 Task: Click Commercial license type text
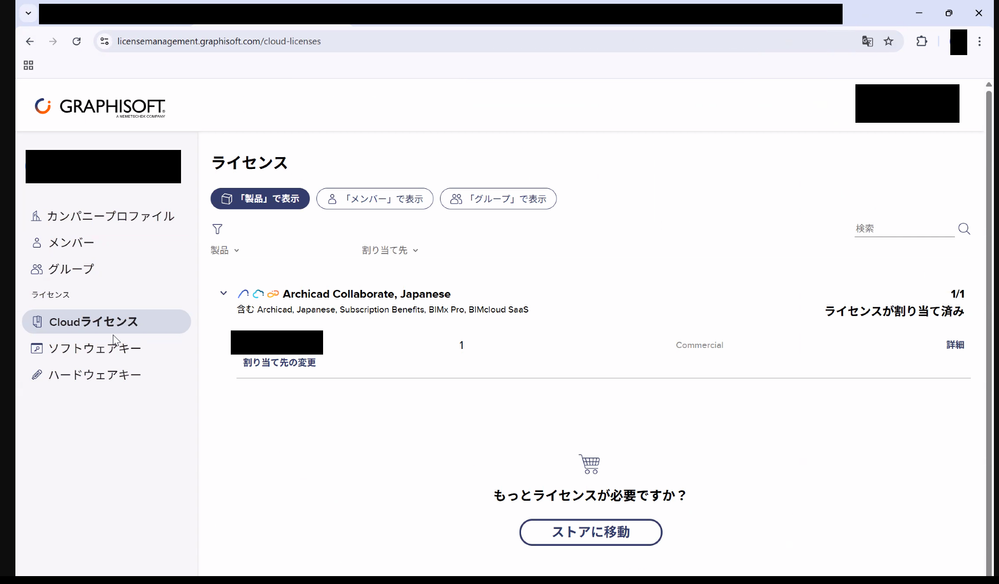(x=700, y=345)
